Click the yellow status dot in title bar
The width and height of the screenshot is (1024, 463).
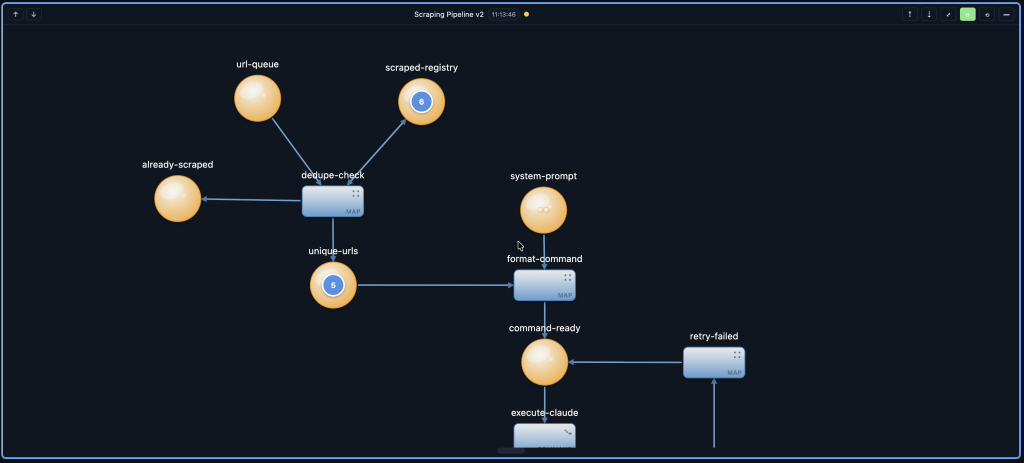(526, 14)
